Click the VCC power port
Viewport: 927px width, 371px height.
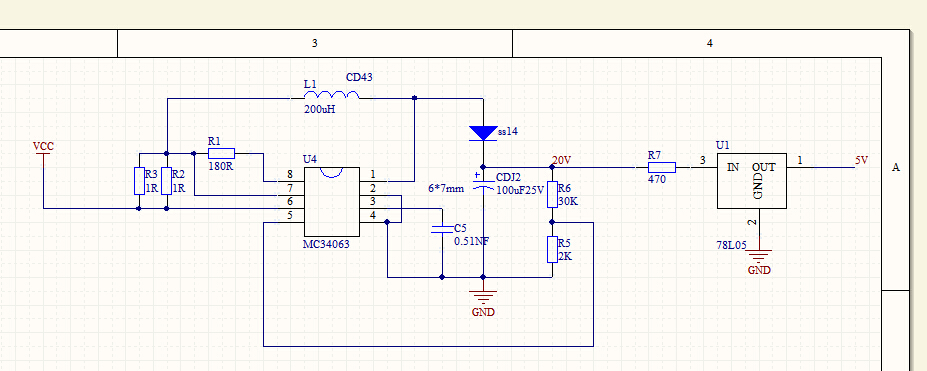(x=43, y=150)
